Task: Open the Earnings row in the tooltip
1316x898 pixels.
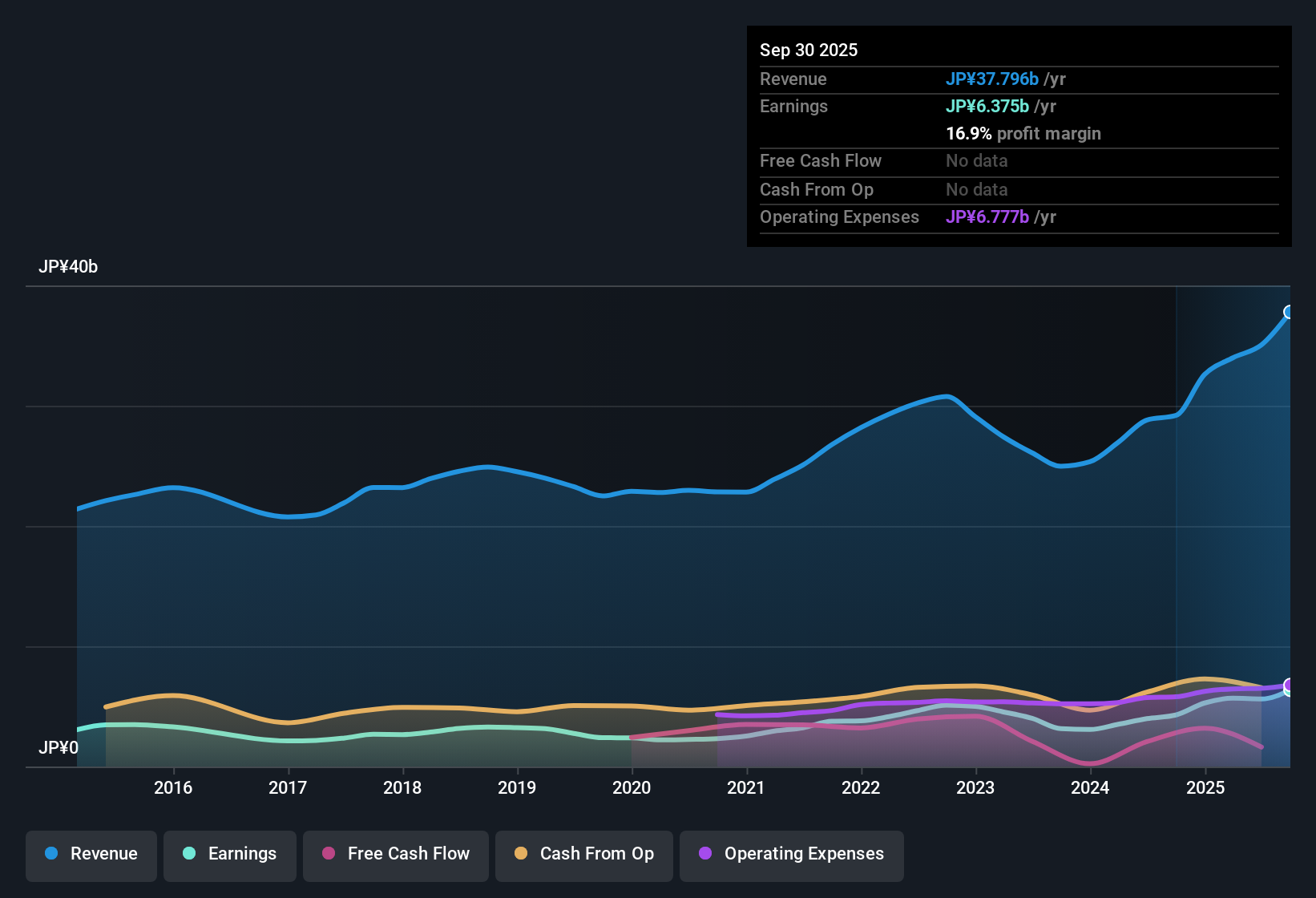Action: coord(793,106)
